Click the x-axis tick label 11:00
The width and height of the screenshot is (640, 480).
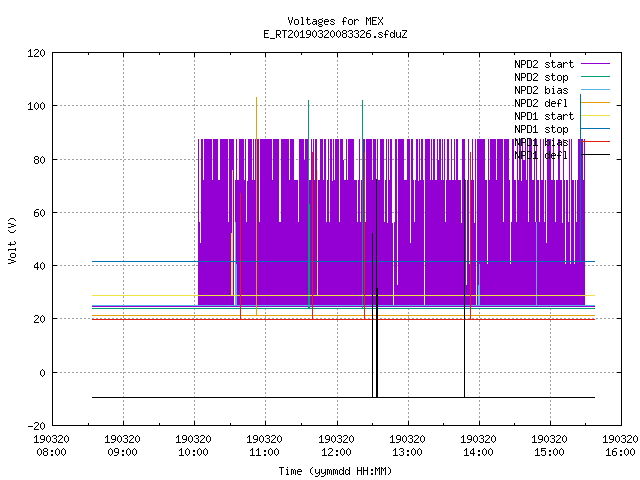(x=264, y=452)
